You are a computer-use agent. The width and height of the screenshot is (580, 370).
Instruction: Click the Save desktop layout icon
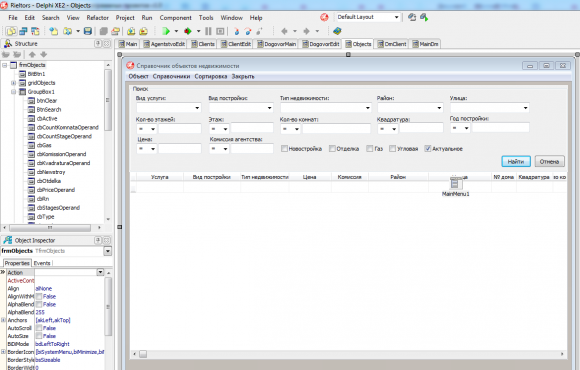412,17
